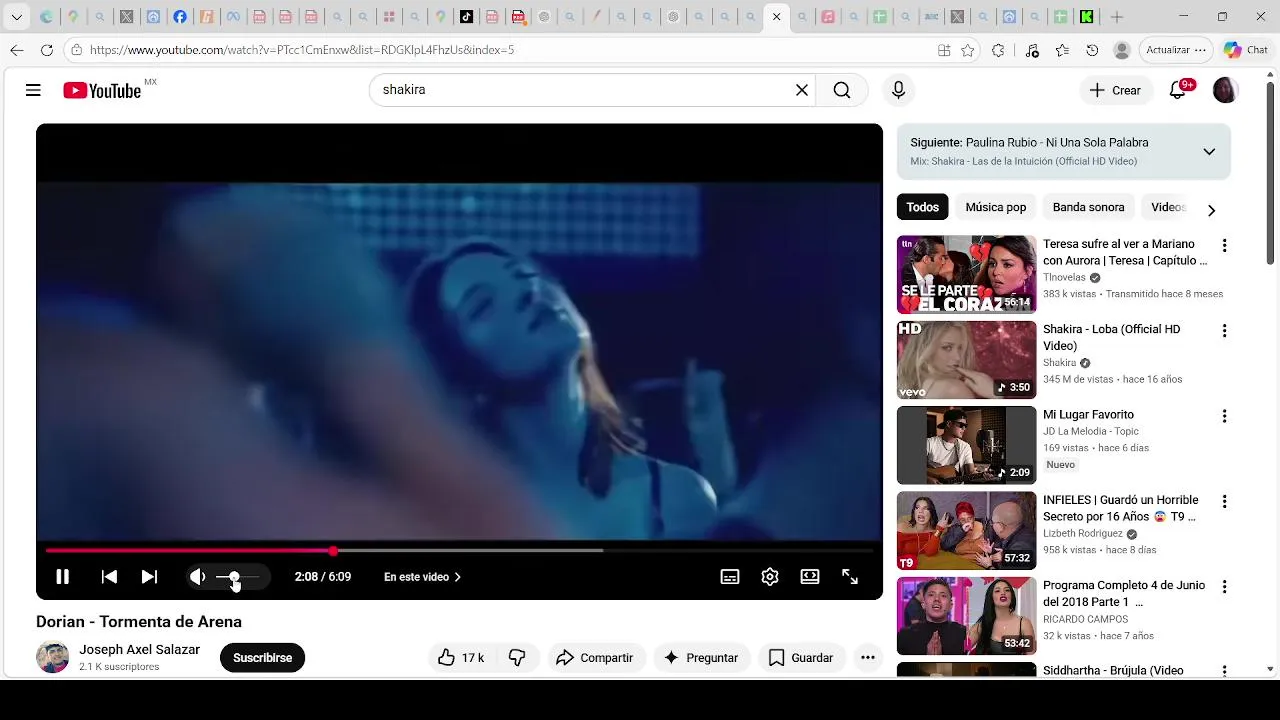1280x720 pixels.
Task: Click the browser address bar URL
Action: [x=301, y=50]
